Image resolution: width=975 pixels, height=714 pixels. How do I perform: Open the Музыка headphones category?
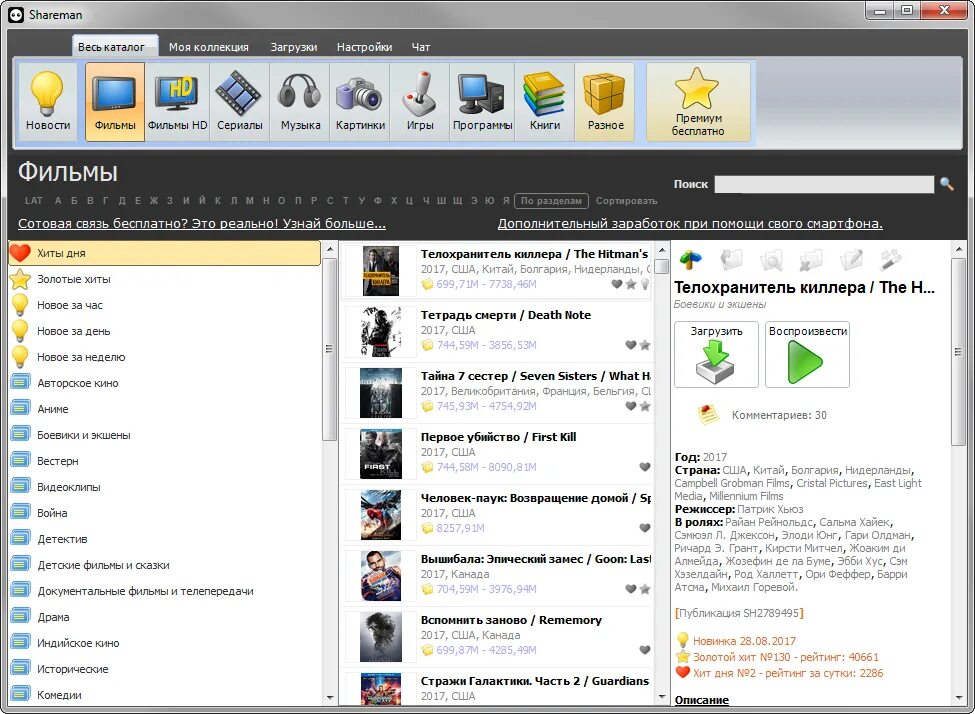point(300,101)
